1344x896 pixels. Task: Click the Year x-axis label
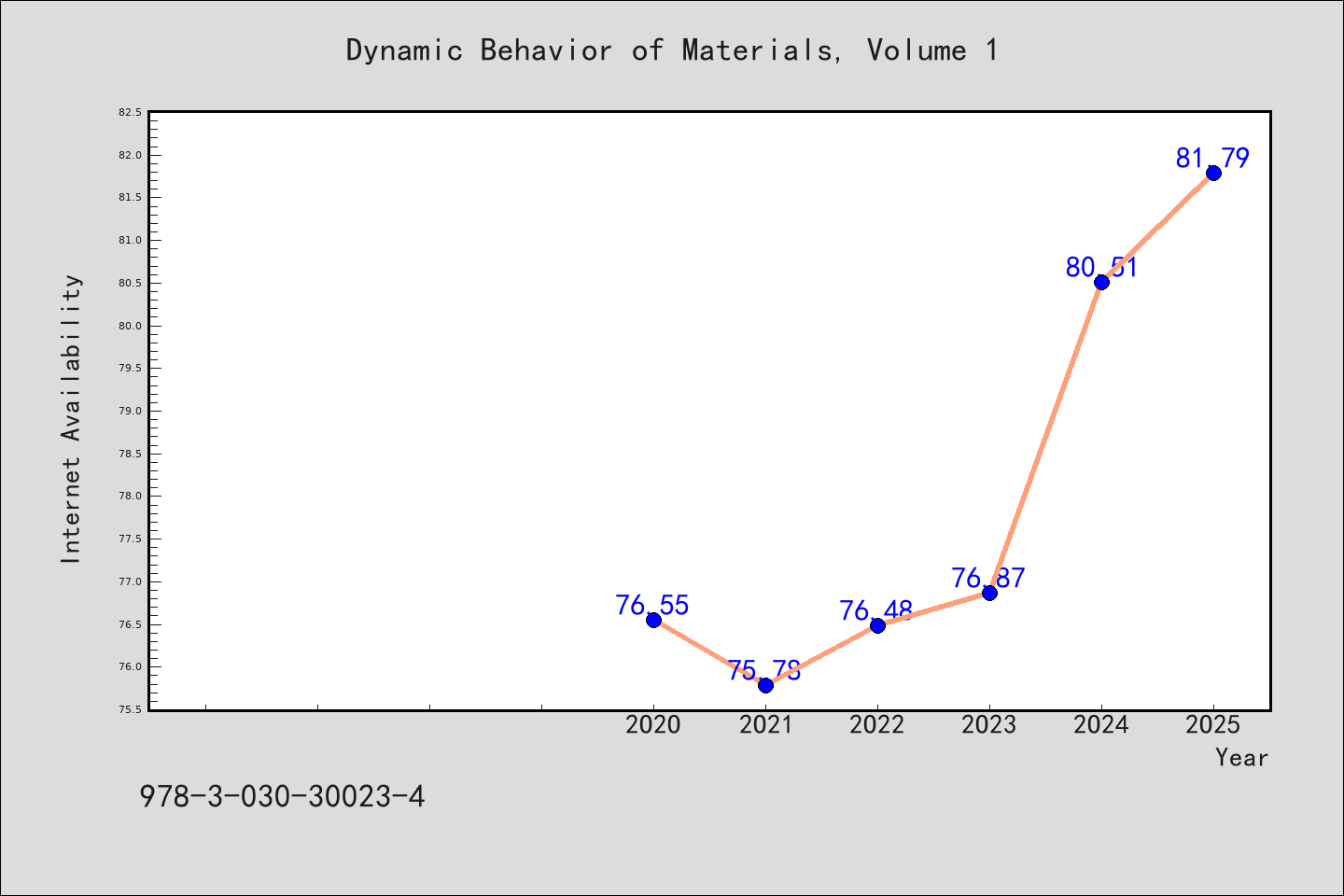click(x=1241, y=758)
